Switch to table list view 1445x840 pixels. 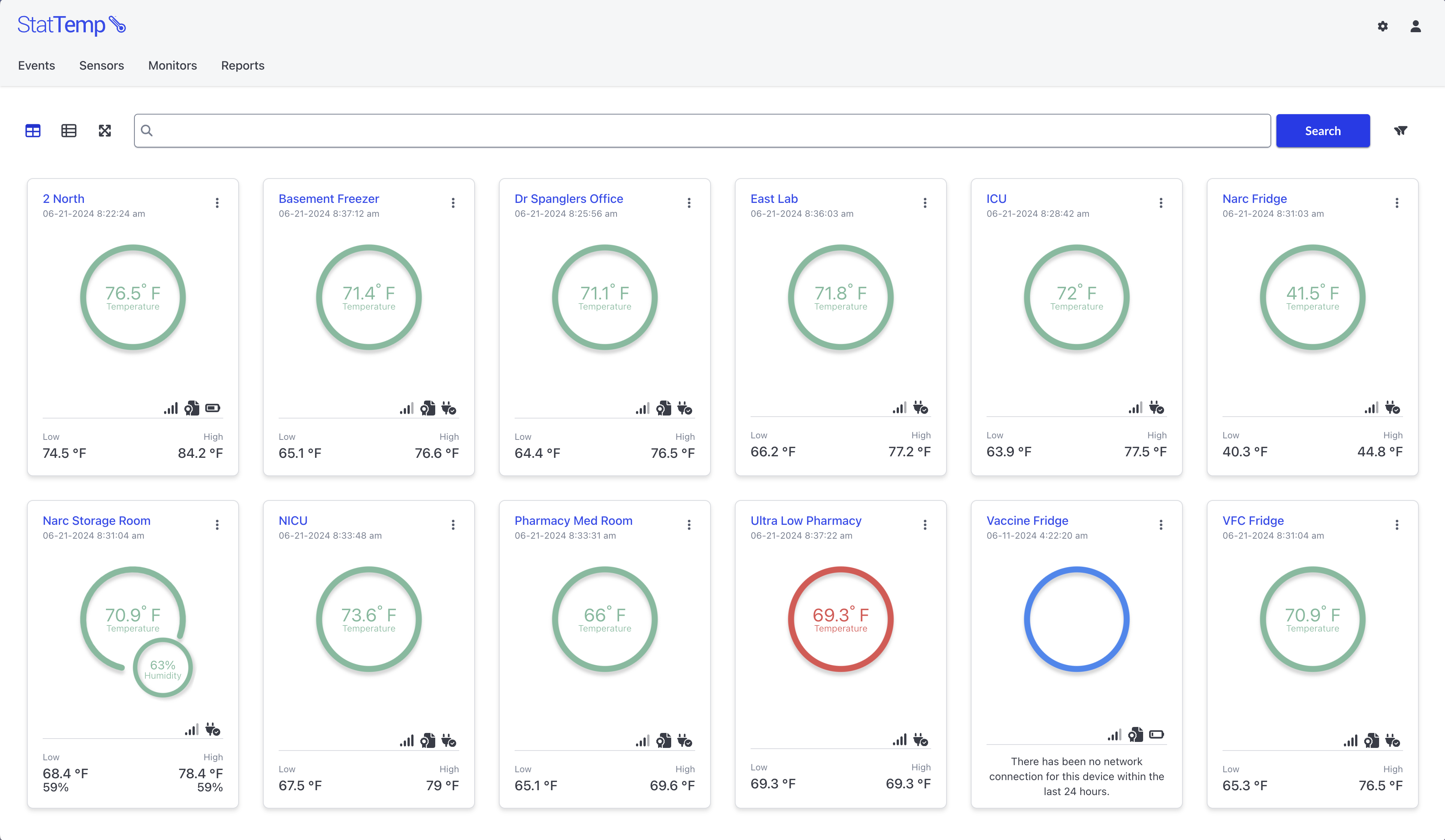click(x=69, y=131)
